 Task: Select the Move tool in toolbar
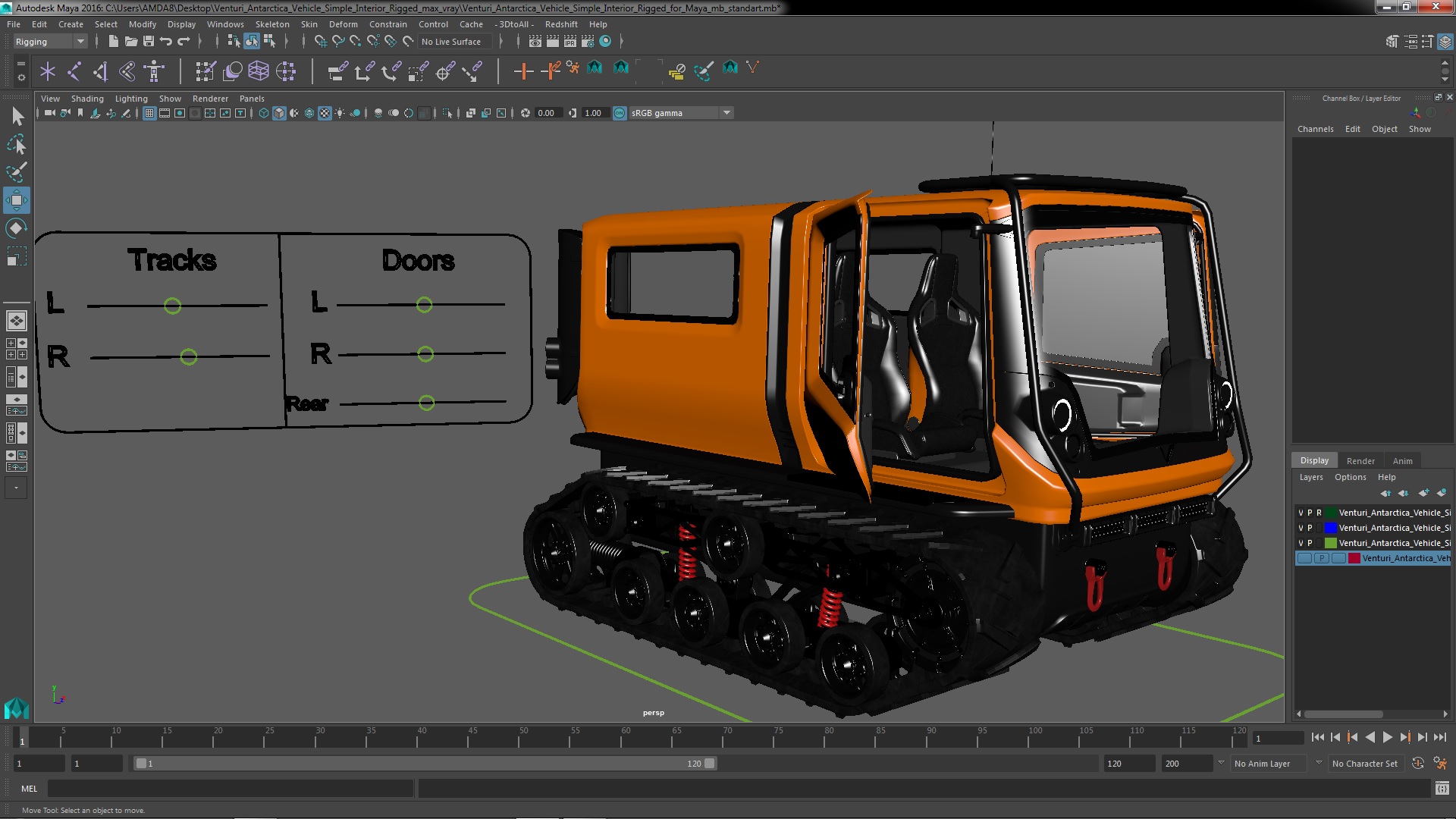pyautogui.click(x=17, y=199)
